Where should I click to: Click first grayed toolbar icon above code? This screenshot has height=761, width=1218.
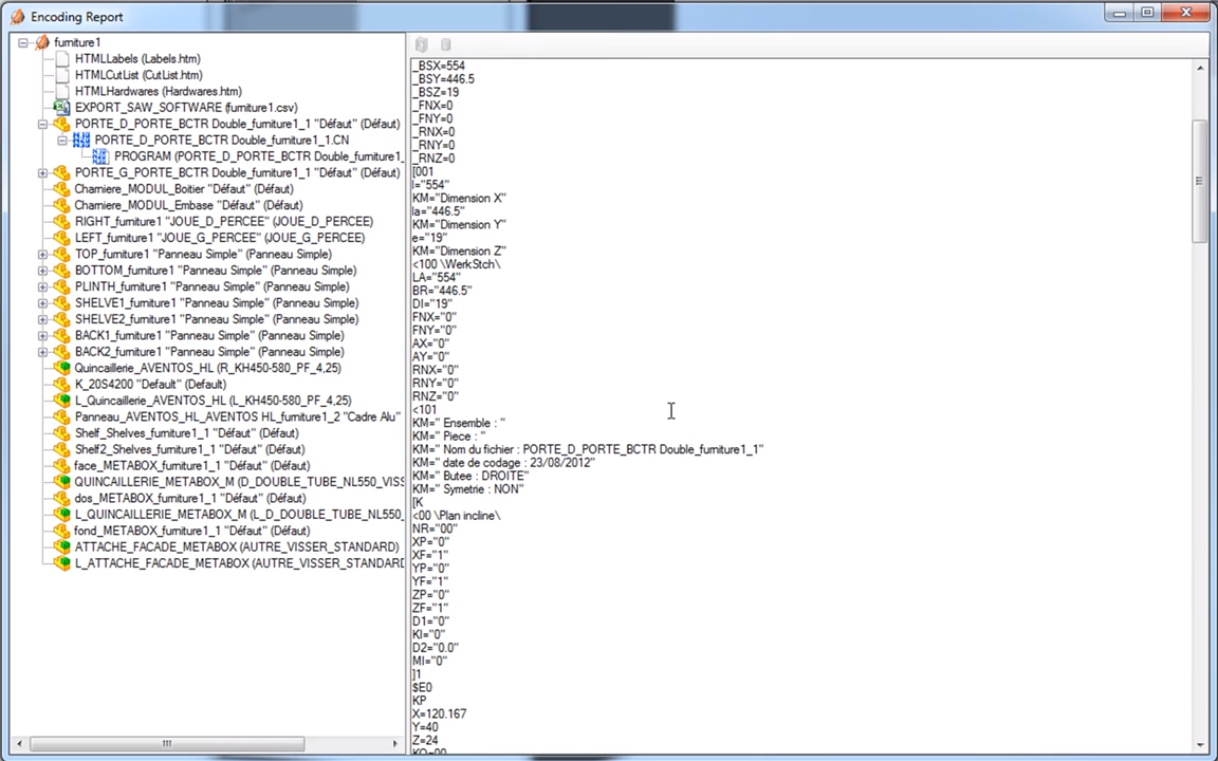click(x=422, y=45)
